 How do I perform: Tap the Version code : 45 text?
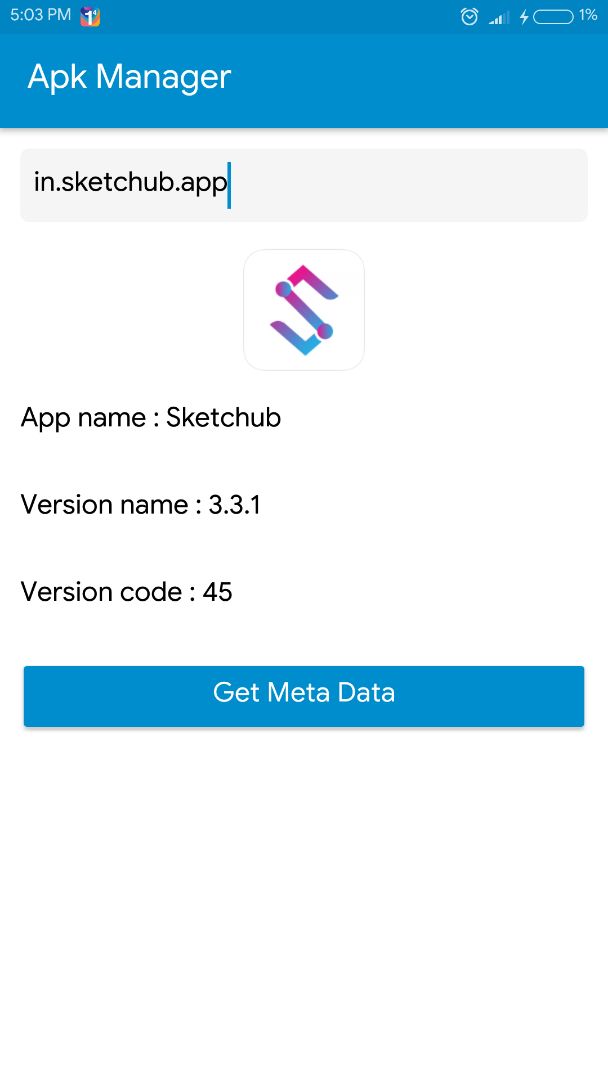126,592
